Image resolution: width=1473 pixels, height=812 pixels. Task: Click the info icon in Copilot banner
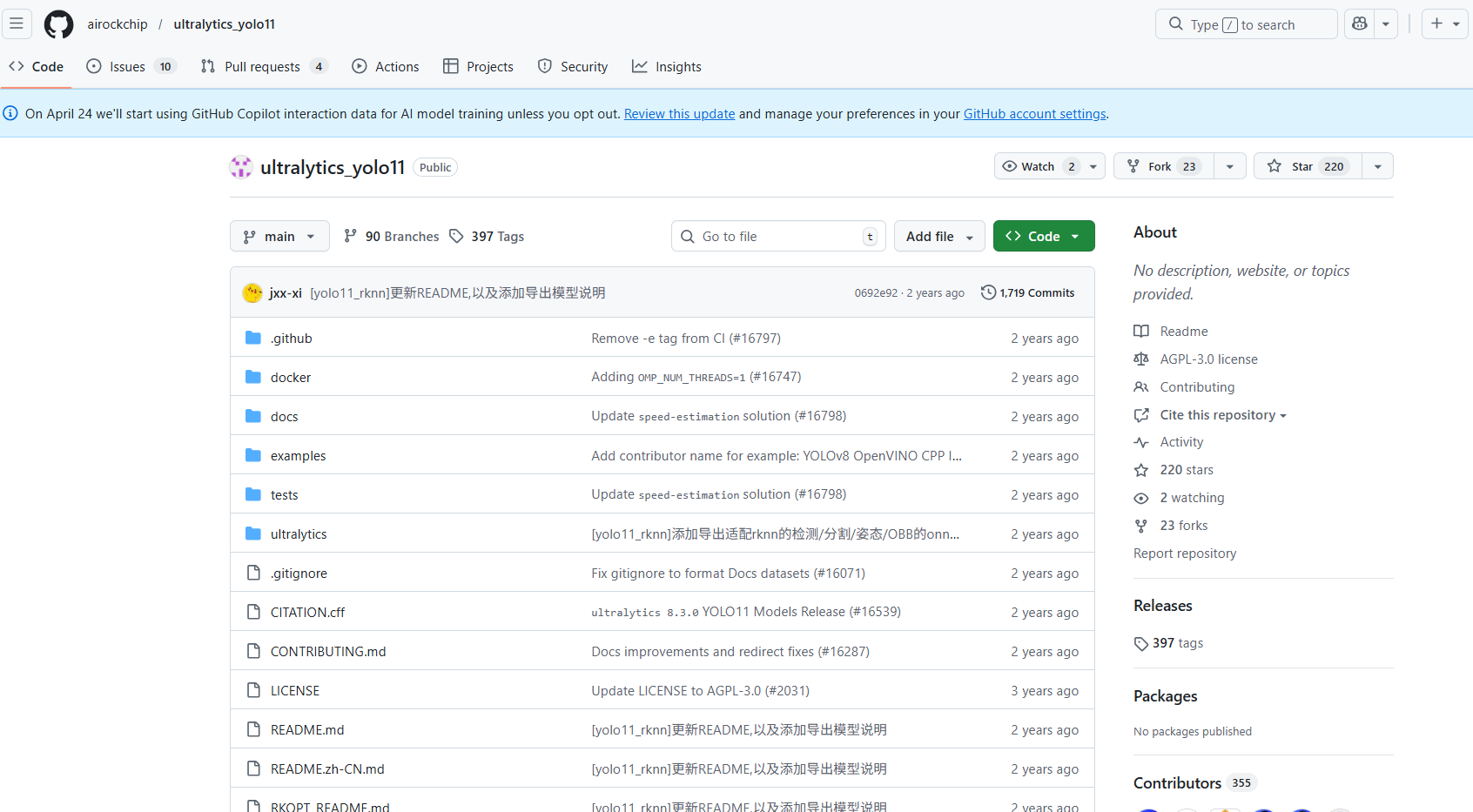[x=10, y=113]
